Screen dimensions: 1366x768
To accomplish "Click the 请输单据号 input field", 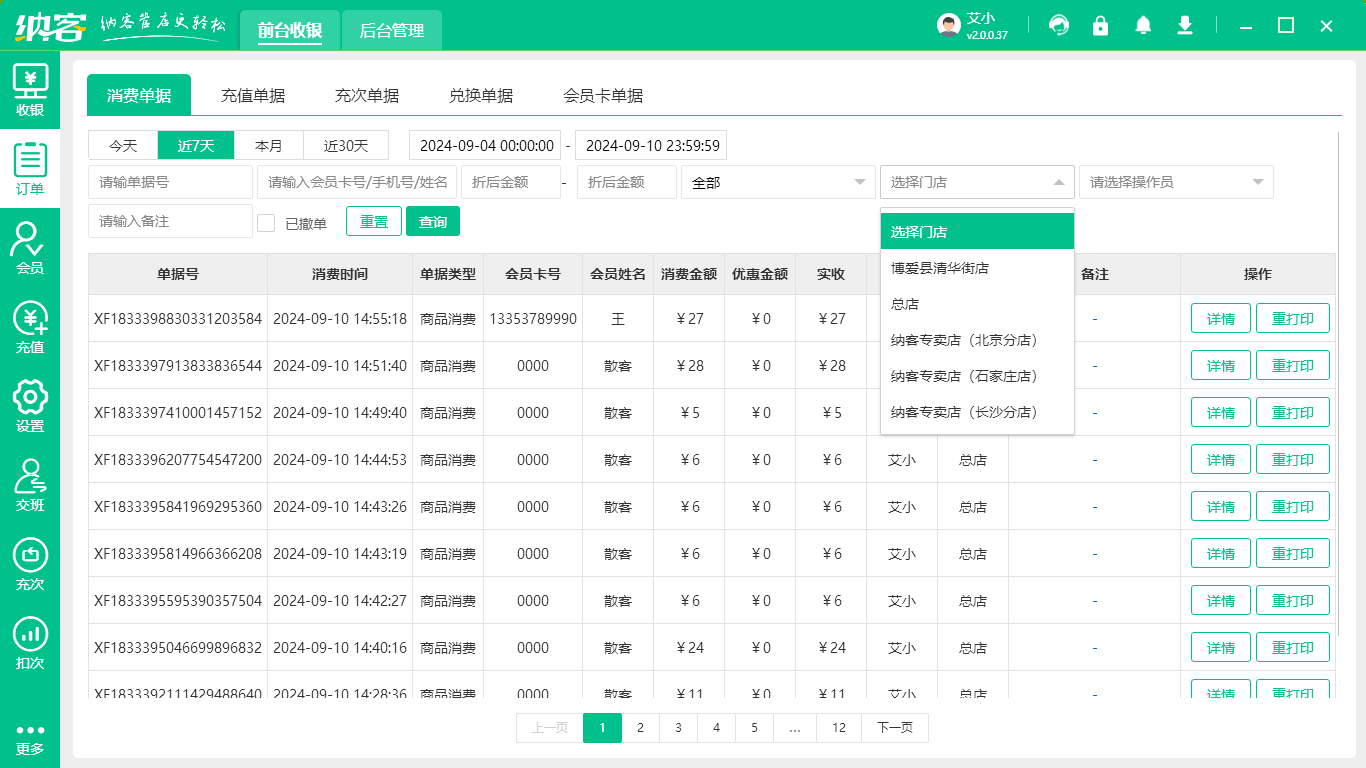I will coord(170,182).
